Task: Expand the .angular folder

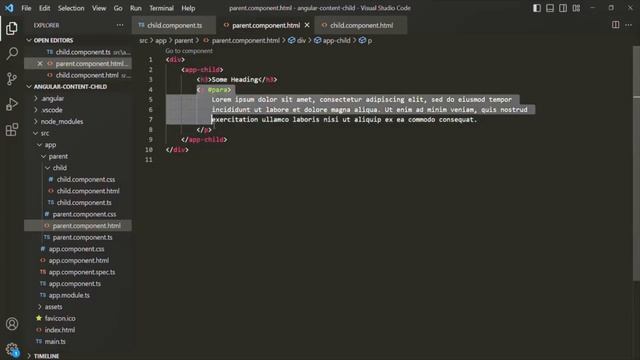Action: 52,98
